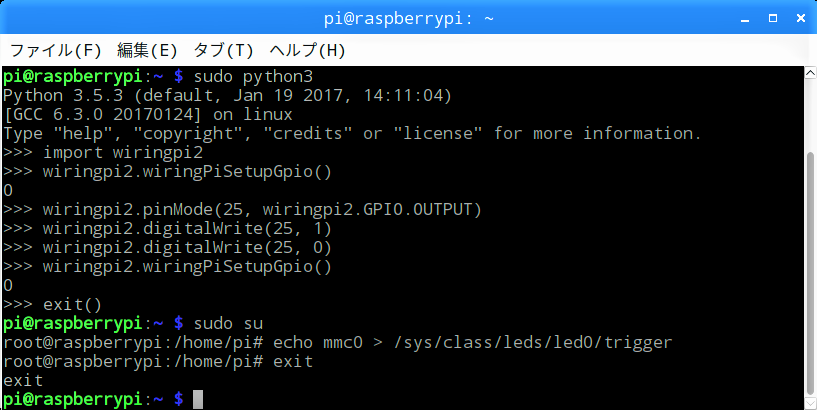Open the ファイル(F) menu
Screen dimensions: 817x410
tap(55, 51)
